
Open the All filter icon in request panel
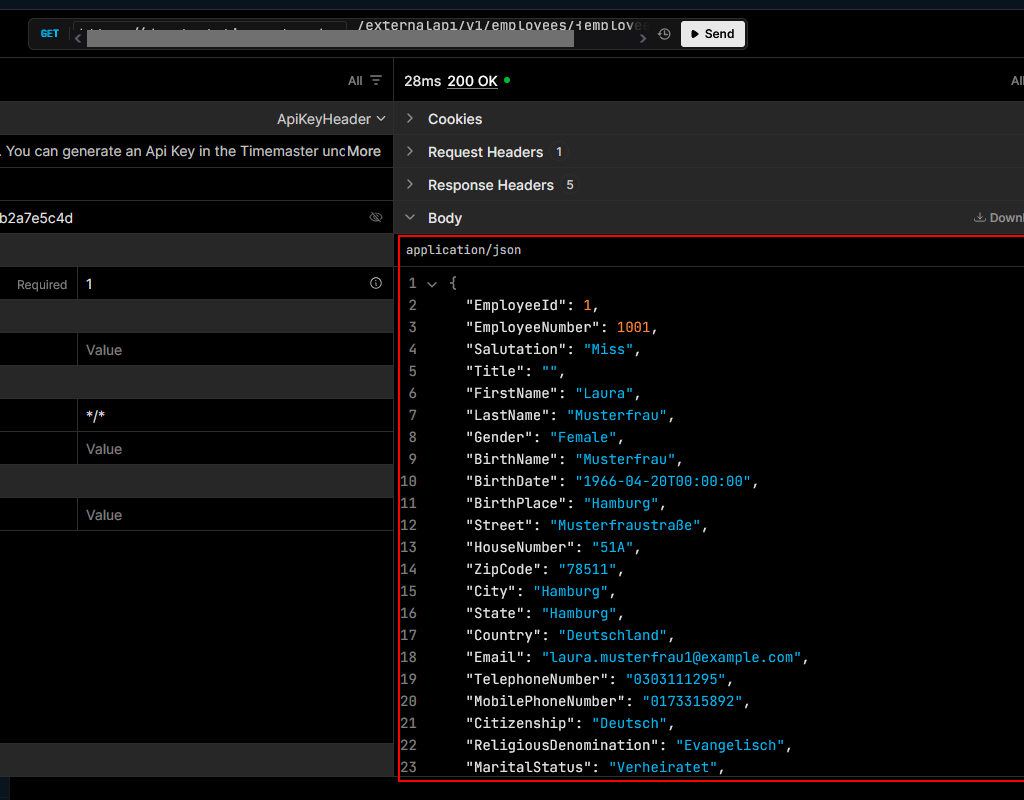[375, 81]
